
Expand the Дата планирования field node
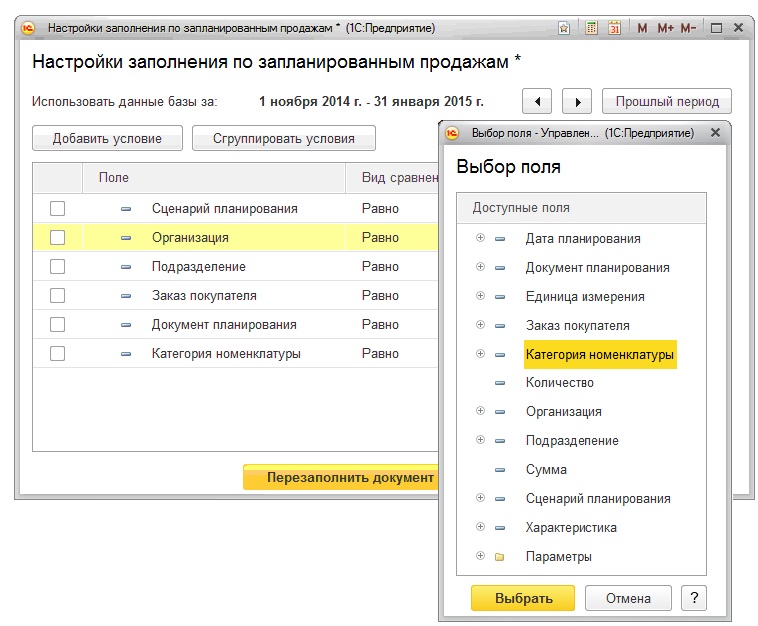click(480, 237)
